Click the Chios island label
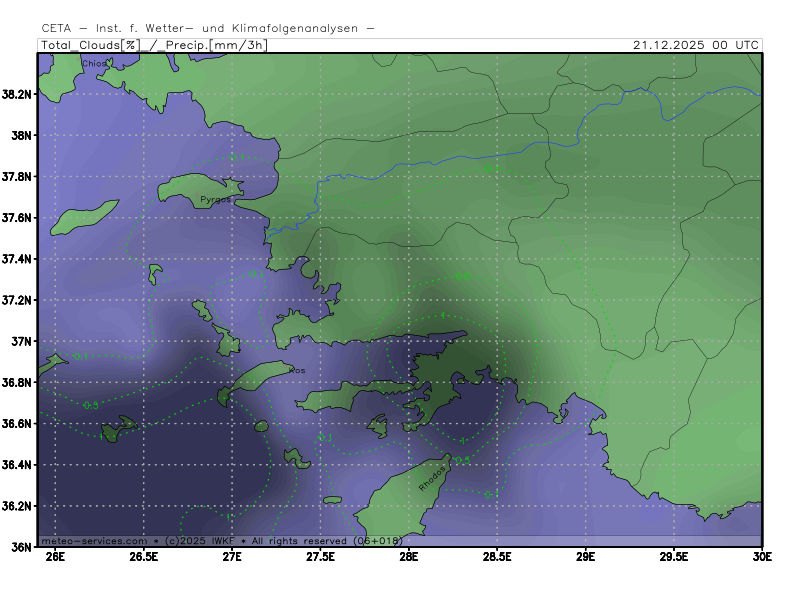This screenshot has width=800, height=600. [93, 63]
